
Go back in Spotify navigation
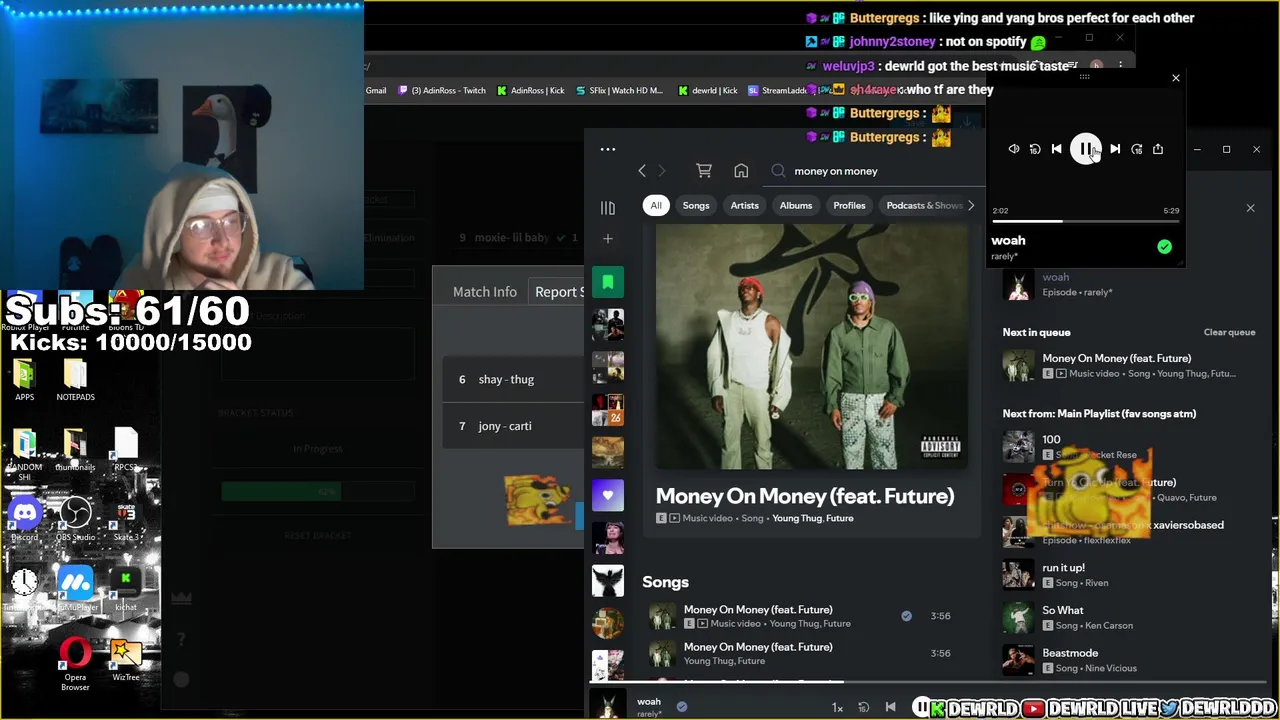(x=642, y=171)
